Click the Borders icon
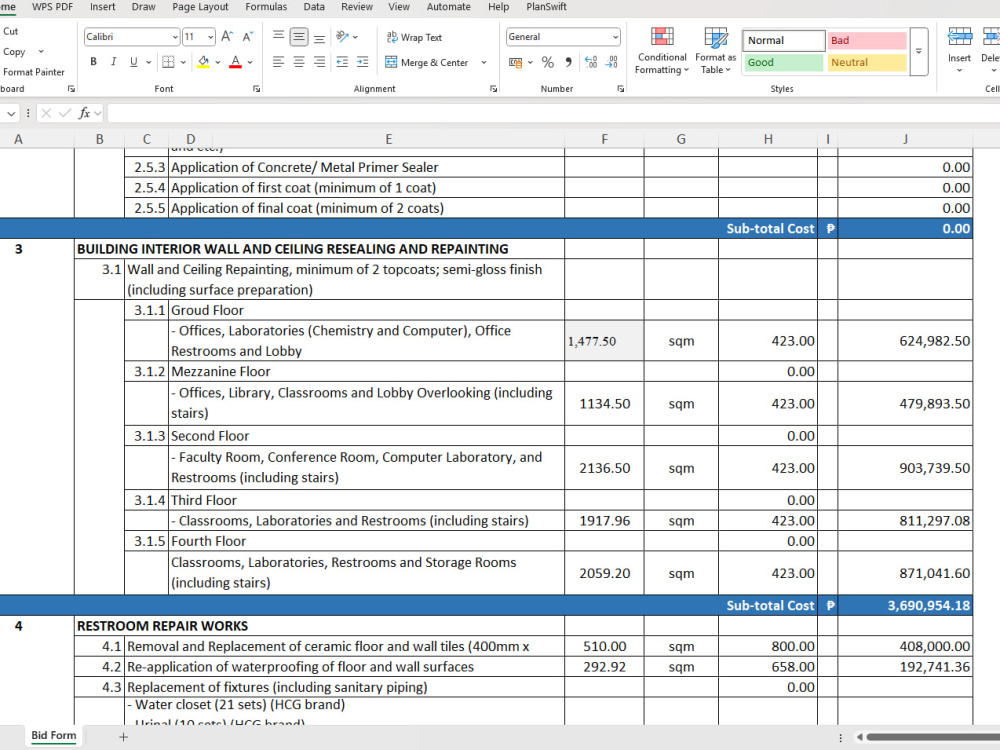The width and height of the screenshot is (1000, 750). click(x=168, y=62)
